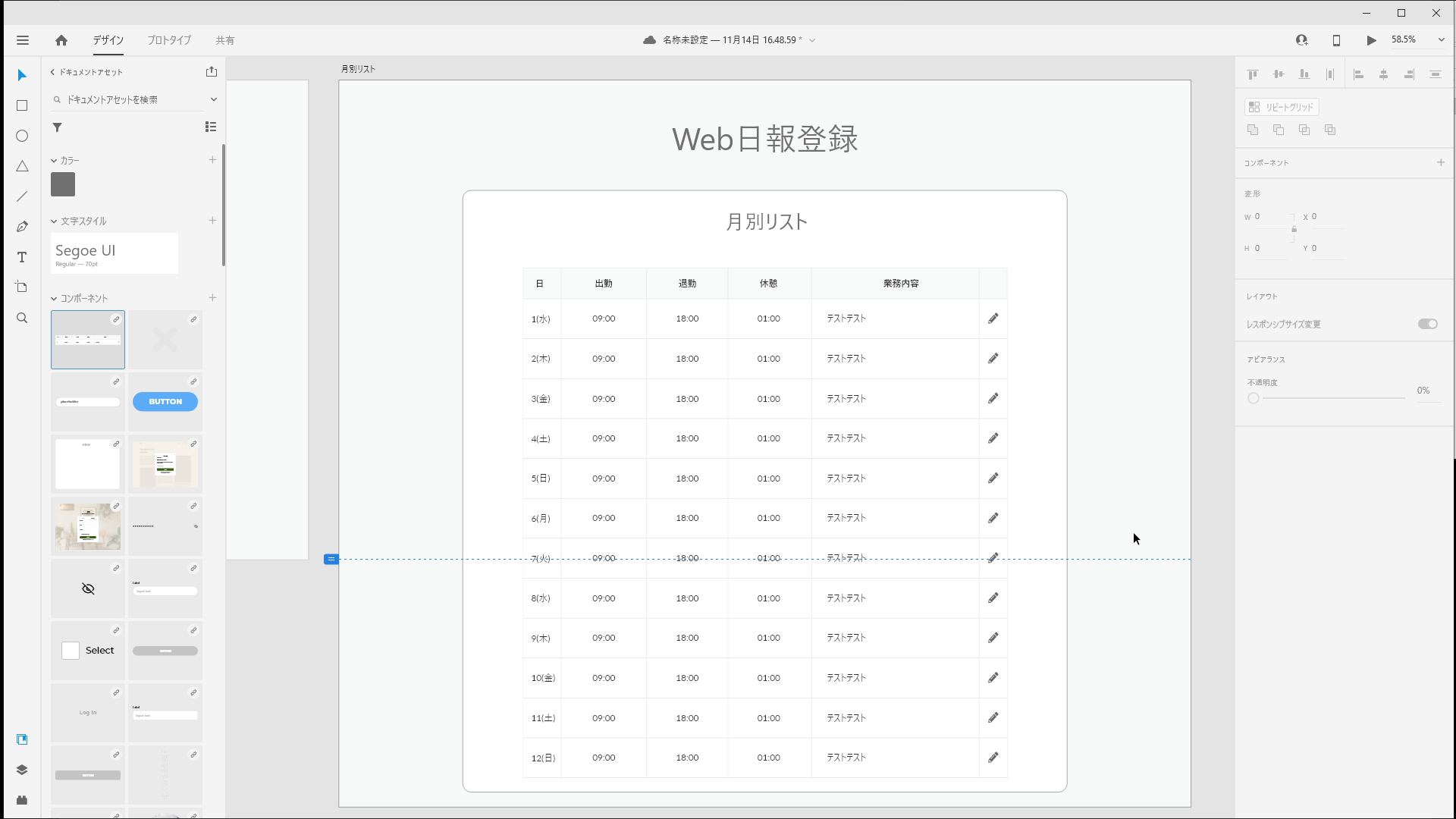1456x819 pixels.
Task: Select the Zoom magnifier tool
Action: (22, 318)
